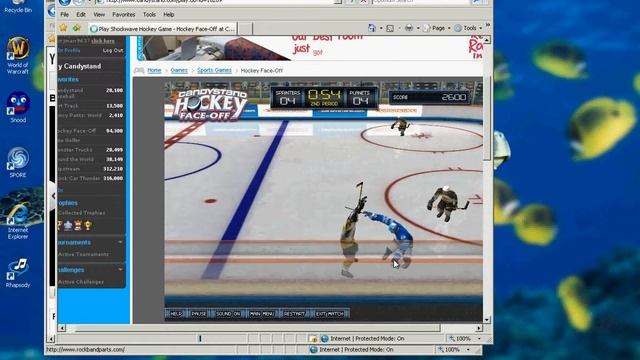Viewport: 640px width, 360px height.
Task: Expand the Challenges section arrow
Action: (120, 270)
